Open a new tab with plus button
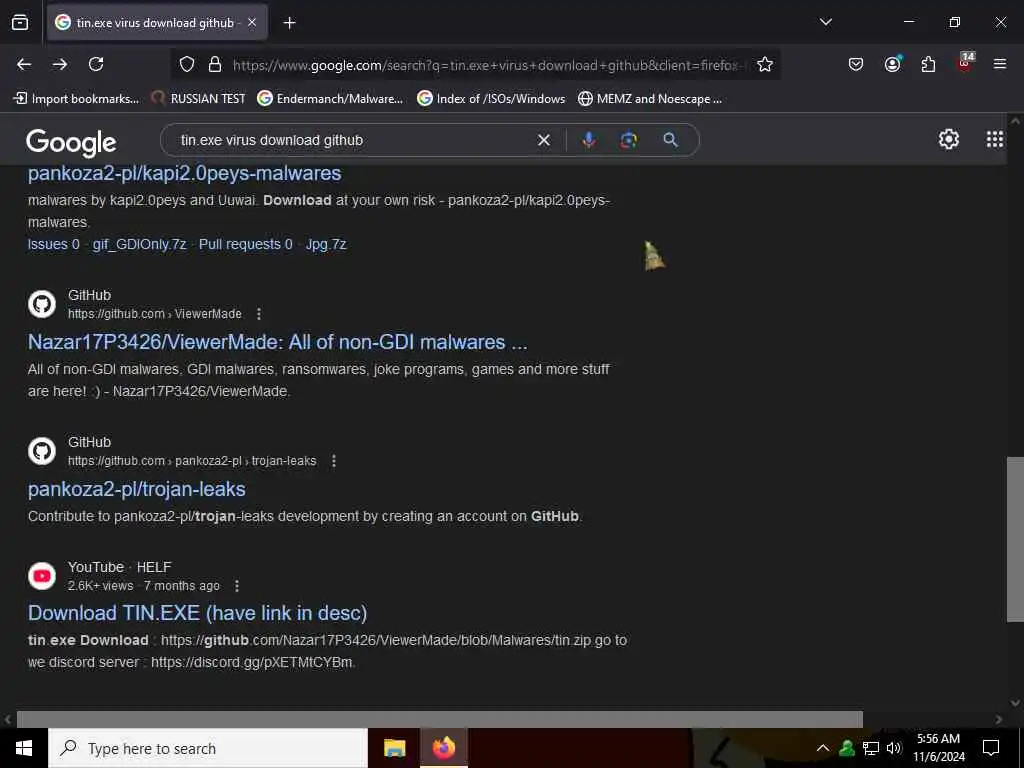1024x768 pixels. point(289,23)
